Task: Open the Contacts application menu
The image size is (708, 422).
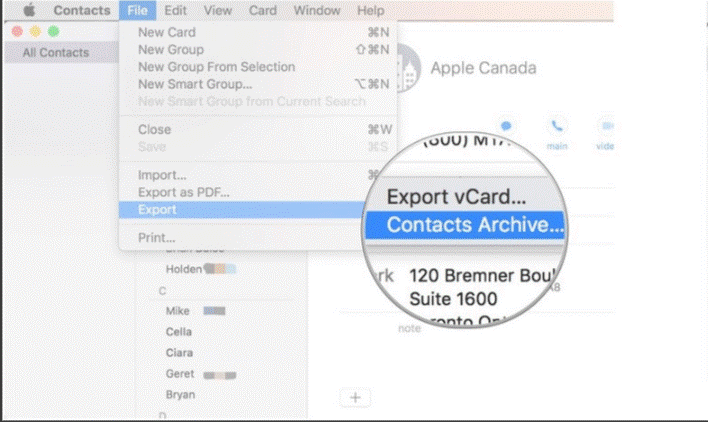Action: (82, 10)
